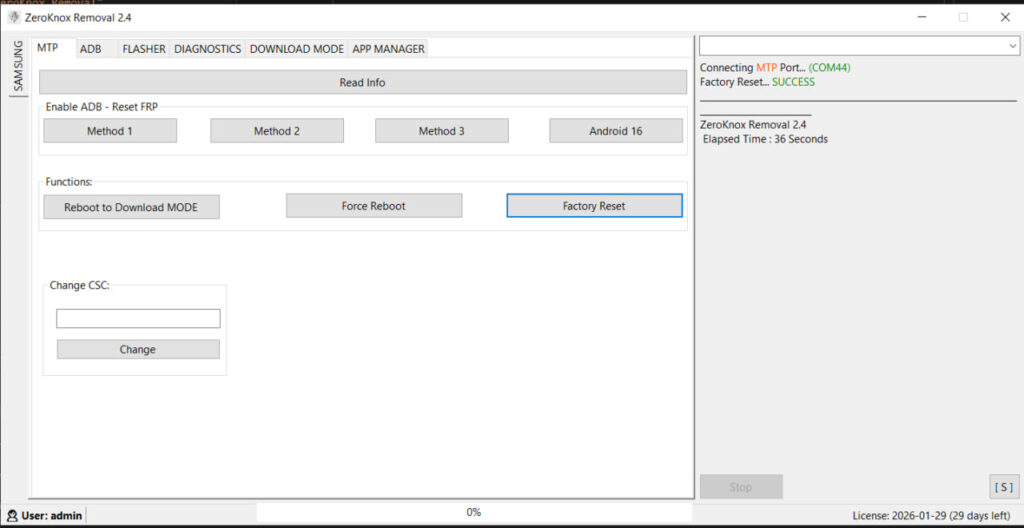1024x528 pixels.
Task: Switch to the MTP tab
Action: tap(47, 48)
